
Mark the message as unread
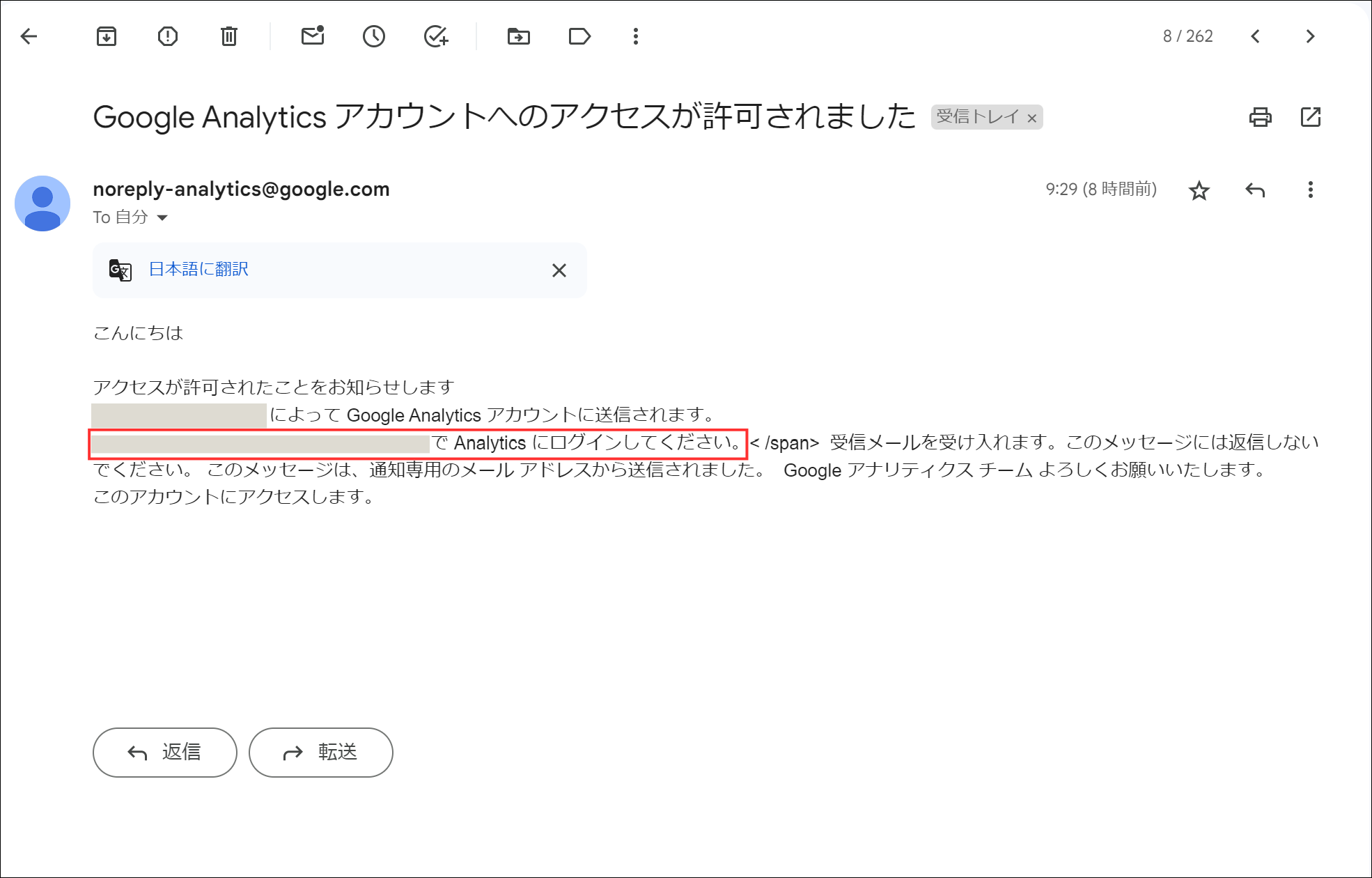pos(313,36)
